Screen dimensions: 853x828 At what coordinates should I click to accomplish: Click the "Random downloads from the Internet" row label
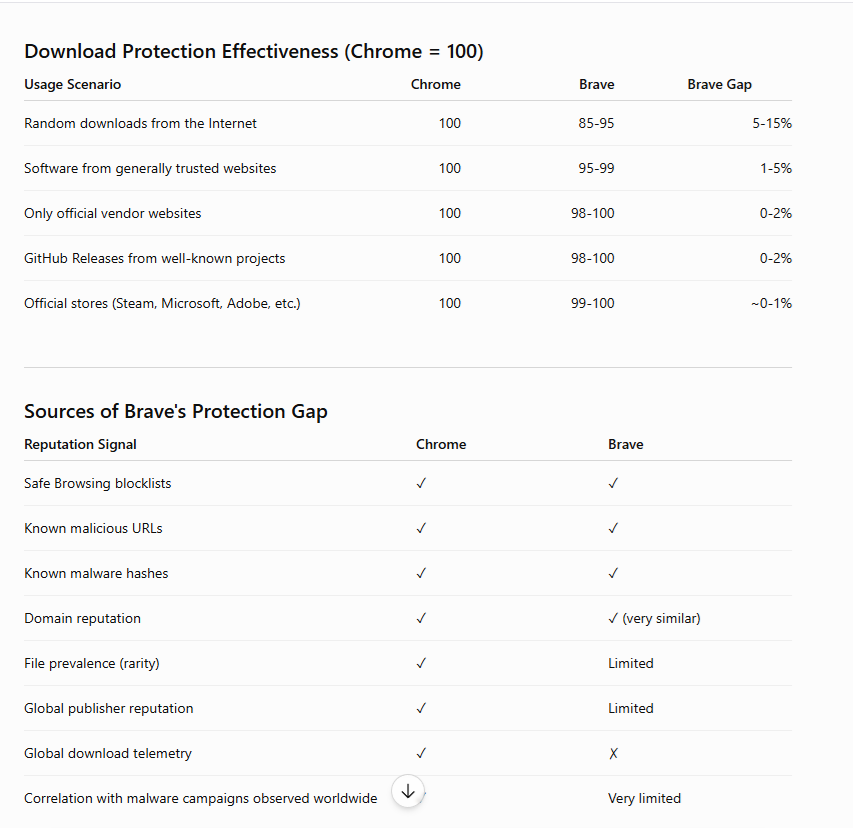[x=140, y=123]
